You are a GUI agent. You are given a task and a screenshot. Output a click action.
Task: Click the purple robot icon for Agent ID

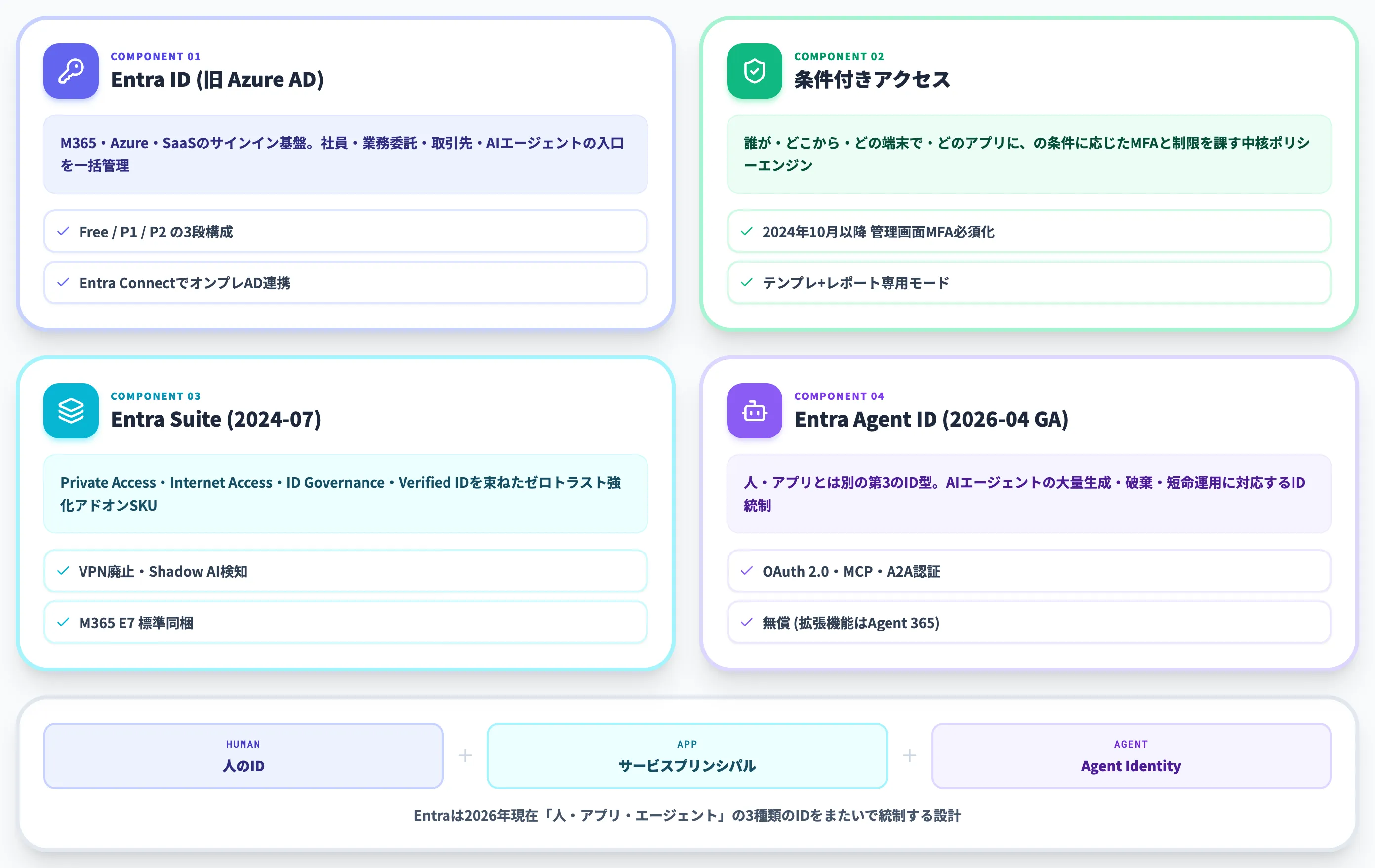pyautogui.click(x=754, y=411)
